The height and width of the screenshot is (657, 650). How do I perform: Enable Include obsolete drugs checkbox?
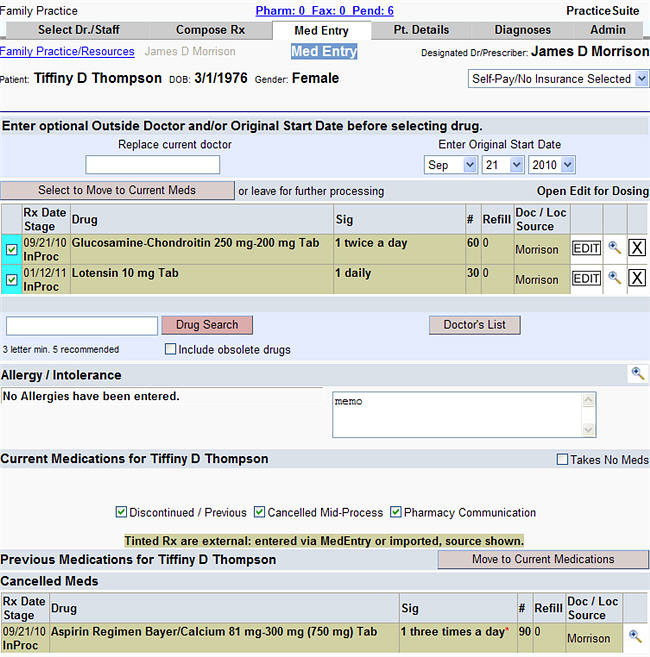(170, 349)
